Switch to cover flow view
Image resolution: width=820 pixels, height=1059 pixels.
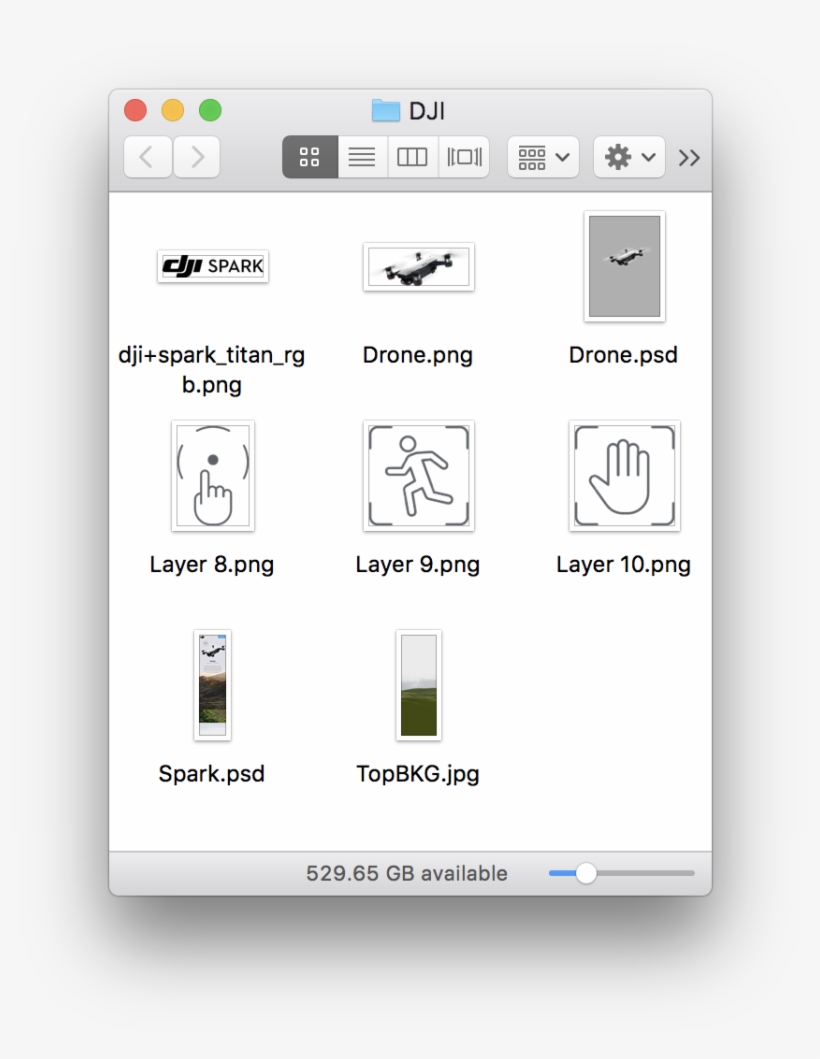coord(463,157)
